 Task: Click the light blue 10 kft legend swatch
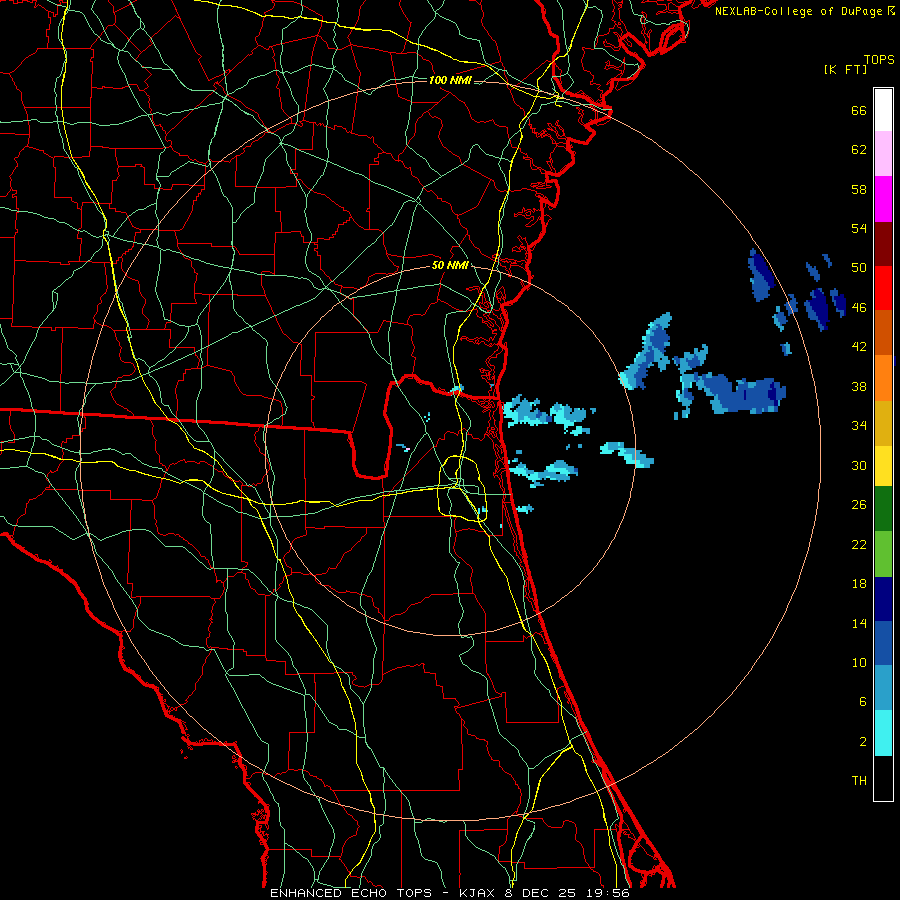pyautogui.click(x=883, y=688)
